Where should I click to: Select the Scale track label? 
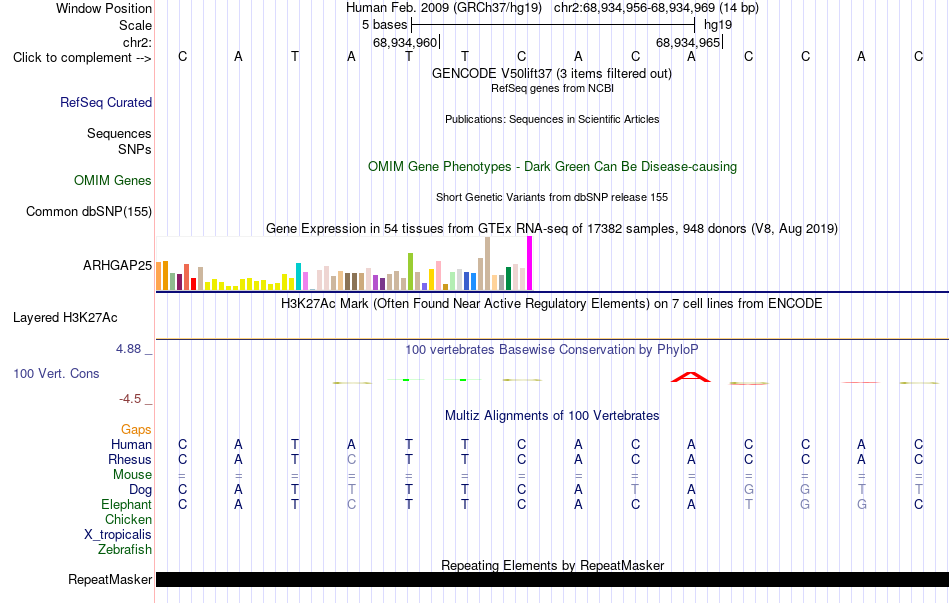[x=135, y=25]
